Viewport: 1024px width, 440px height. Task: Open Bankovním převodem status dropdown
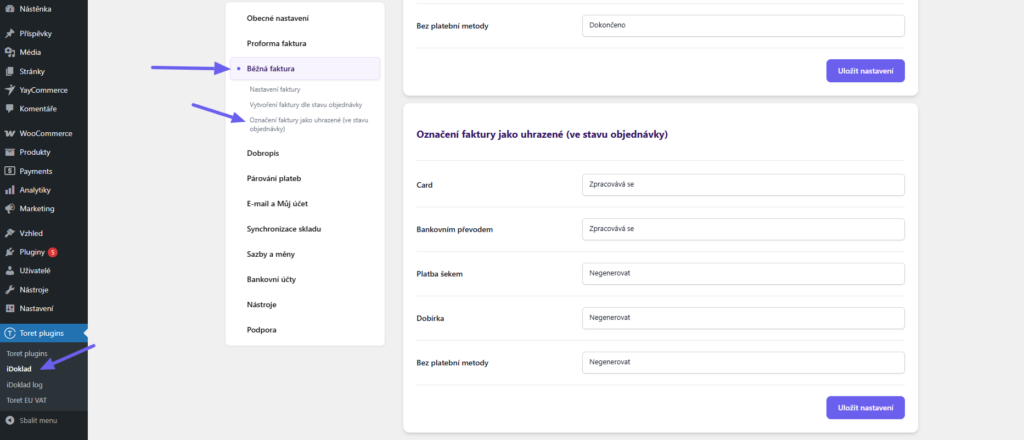(743, 229)
